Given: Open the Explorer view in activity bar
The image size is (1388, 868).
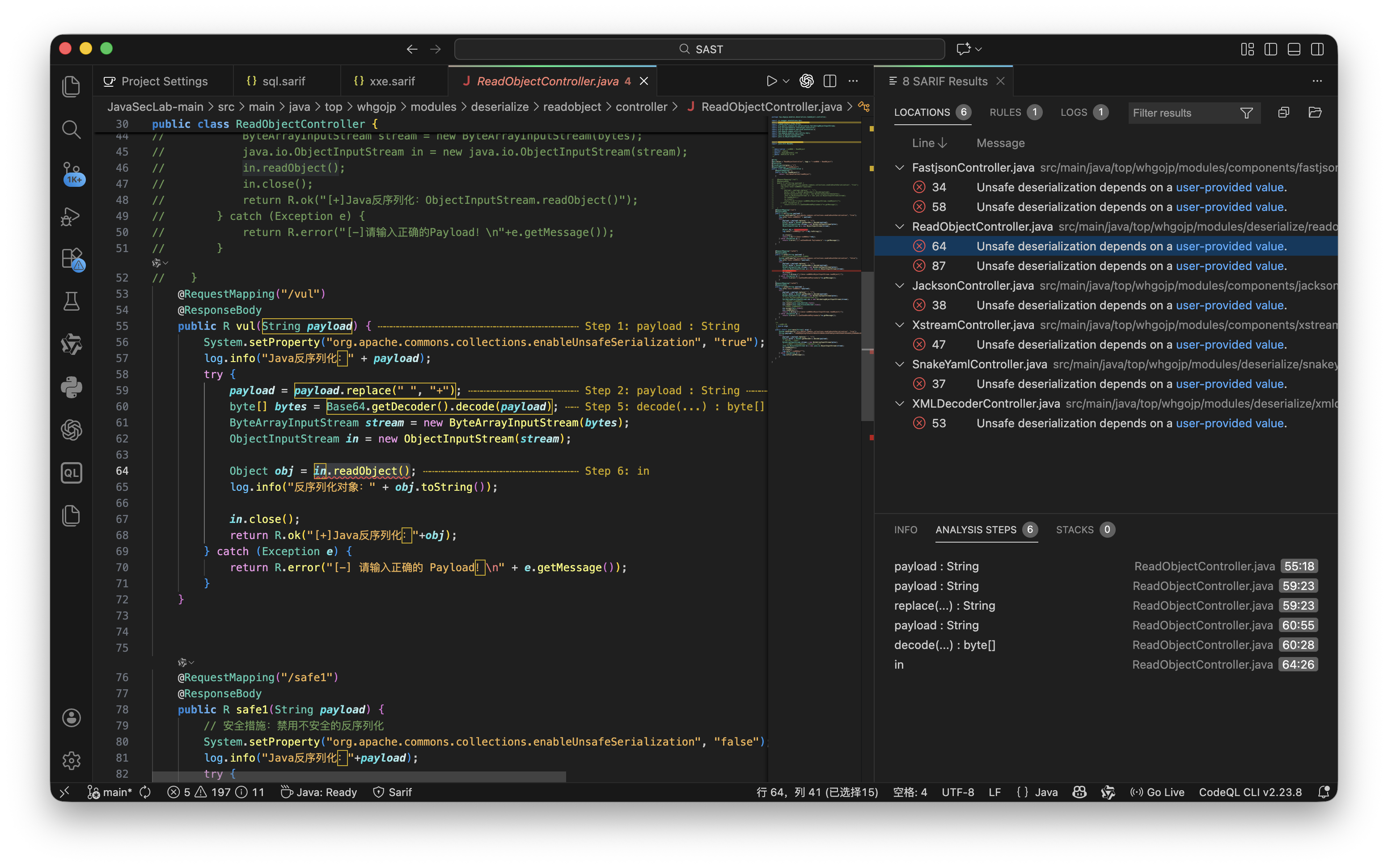Looking at the screenshot, I should (71, 87).
